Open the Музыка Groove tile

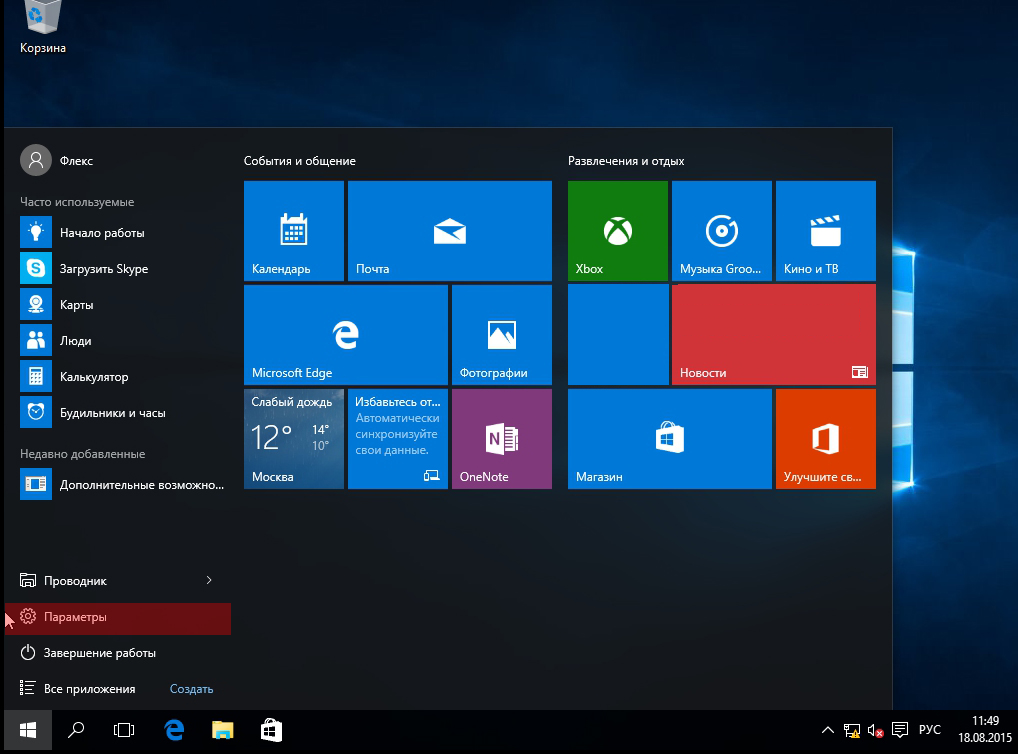pos(721,231)
